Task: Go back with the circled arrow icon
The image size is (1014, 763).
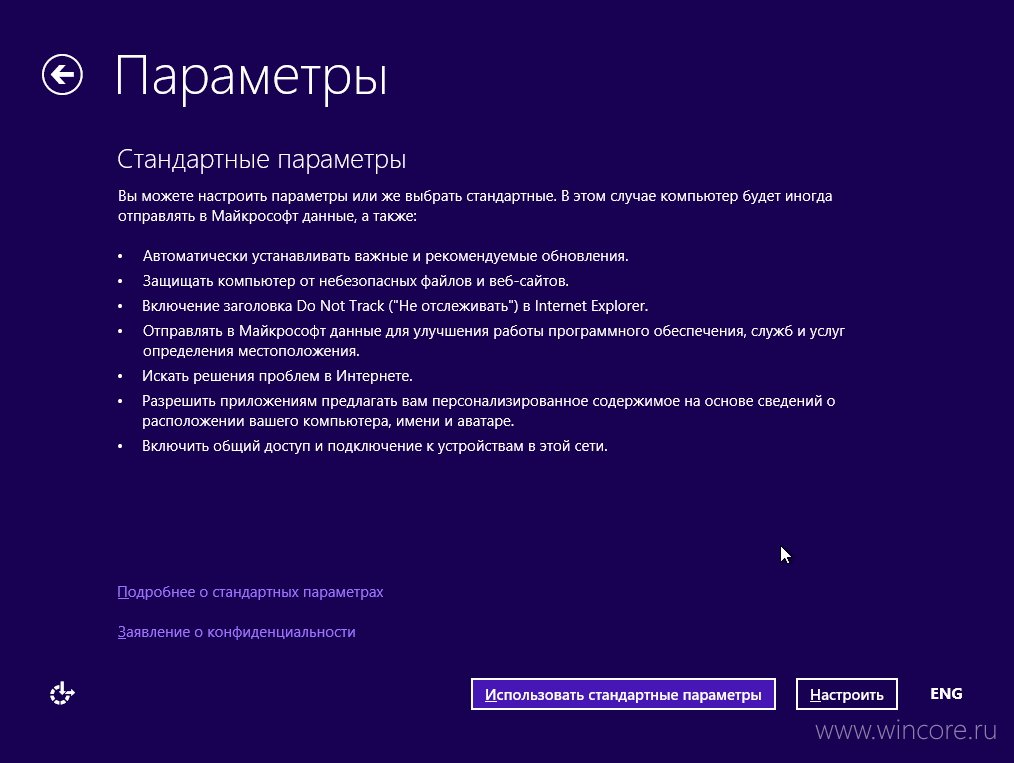Action: tap(62, 74)
